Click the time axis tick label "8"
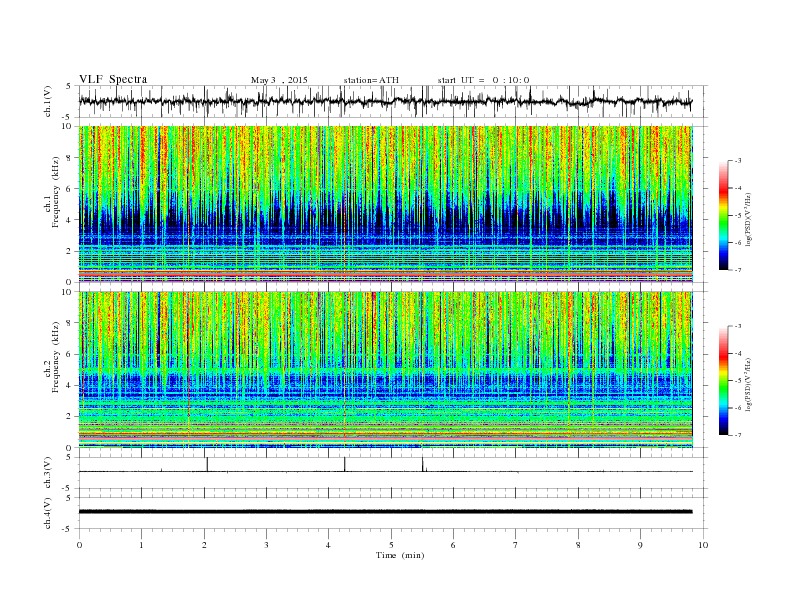 pos(578,545)
